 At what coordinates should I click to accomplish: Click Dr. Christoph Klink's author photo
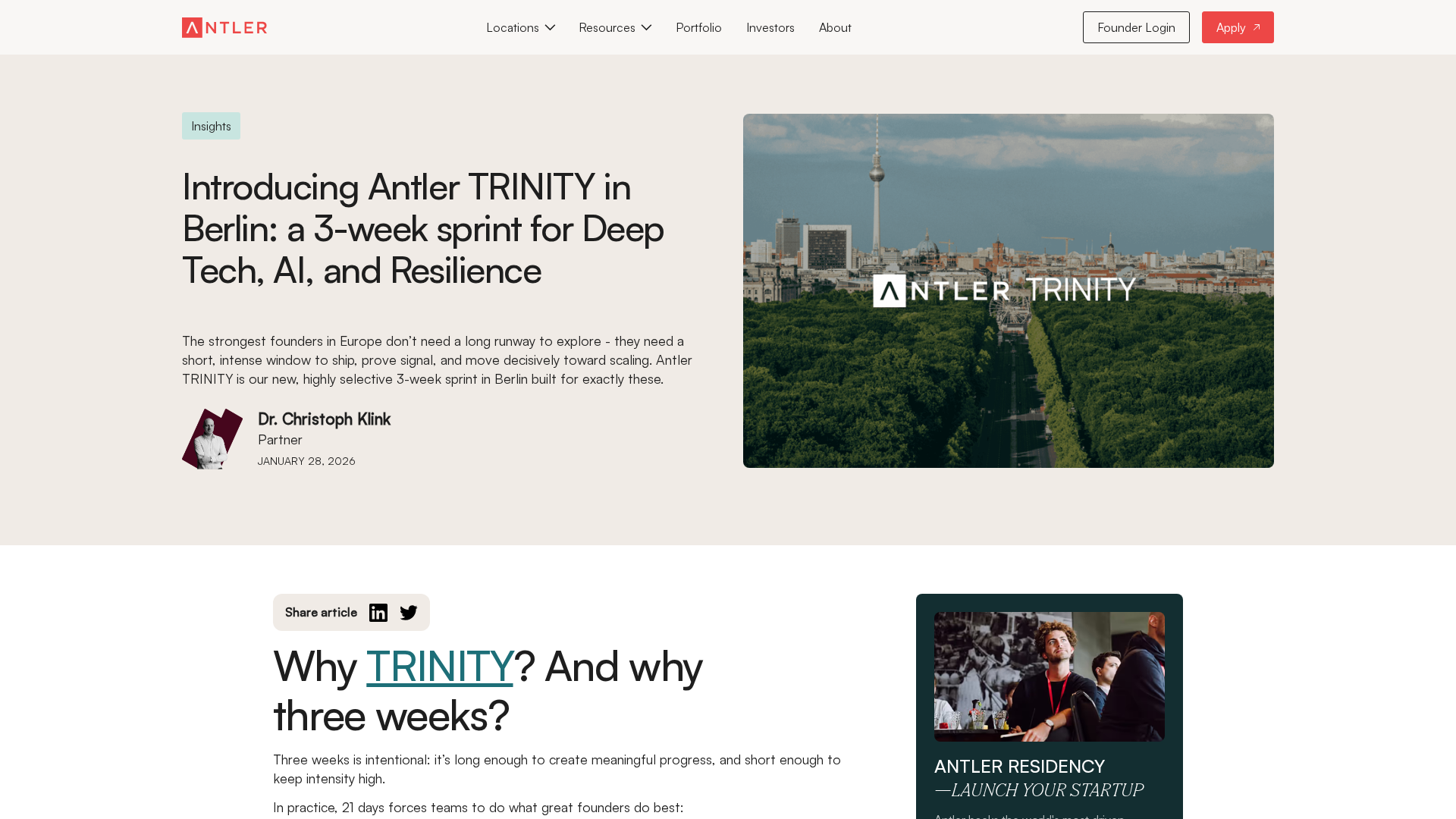coord(212,439)
